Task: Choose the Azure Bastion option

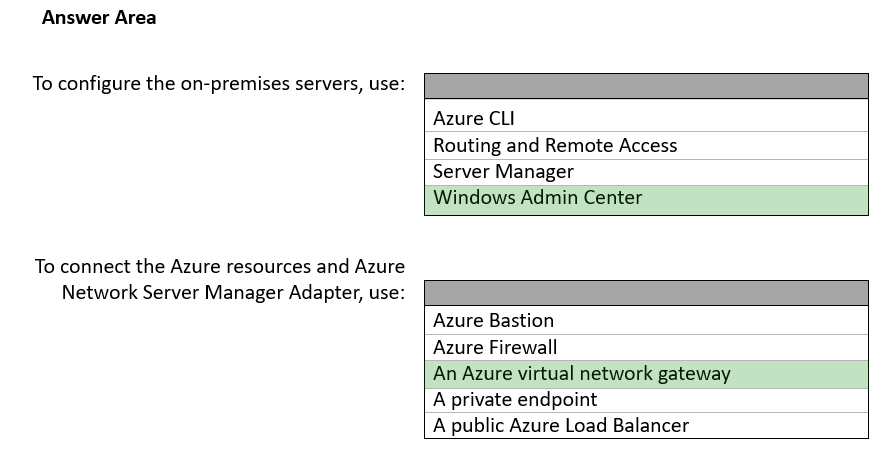Action: pos(493,321)
